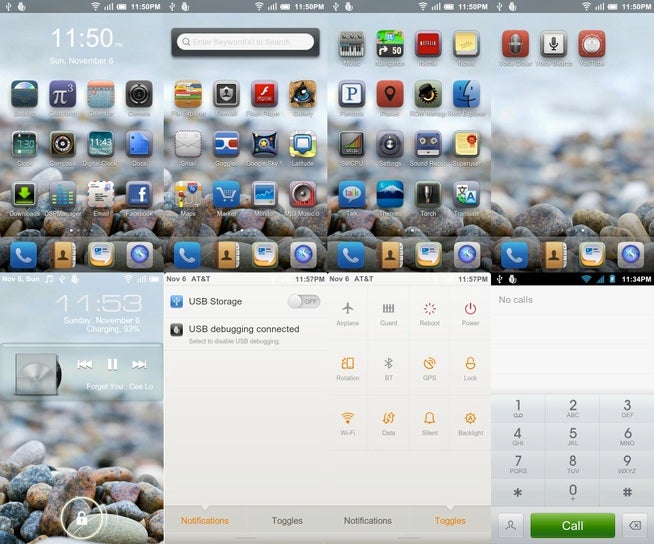
Task: Toggle the Backlight setting
Action: [470, 424]
